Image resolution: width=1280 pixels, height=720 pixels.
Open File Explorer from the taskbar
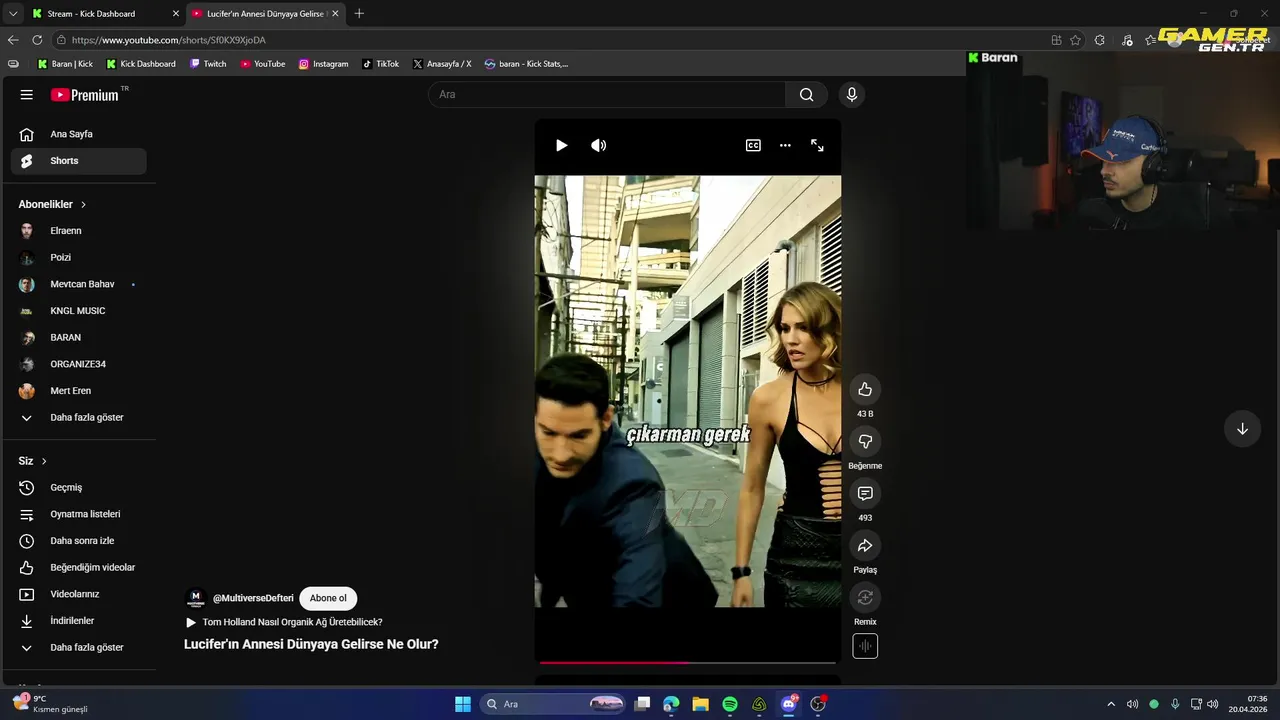700,704
